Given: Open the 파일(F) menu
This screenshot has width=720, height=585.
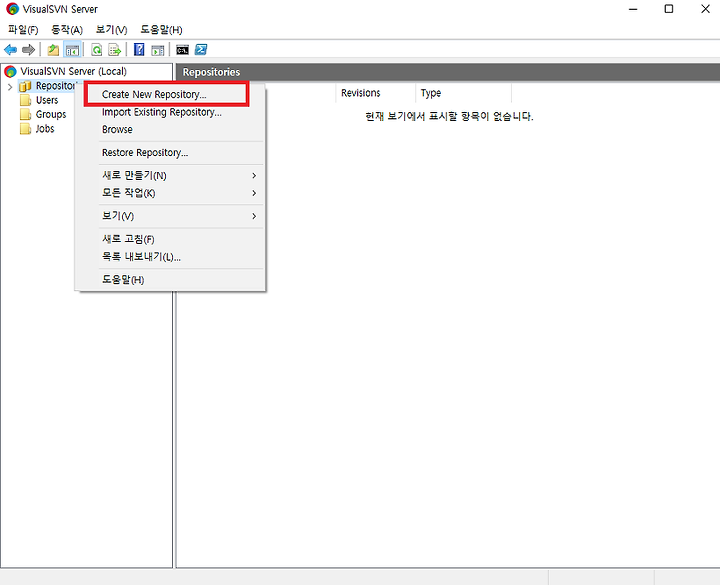Looking at the screenshot, I should [23, 30].
